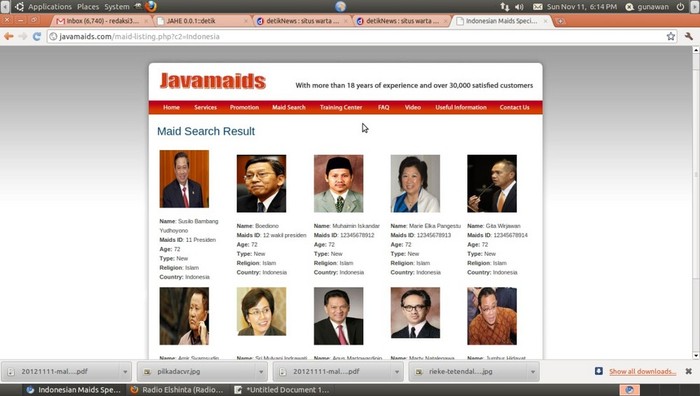
Task: Open System menu
Action: 117,7
